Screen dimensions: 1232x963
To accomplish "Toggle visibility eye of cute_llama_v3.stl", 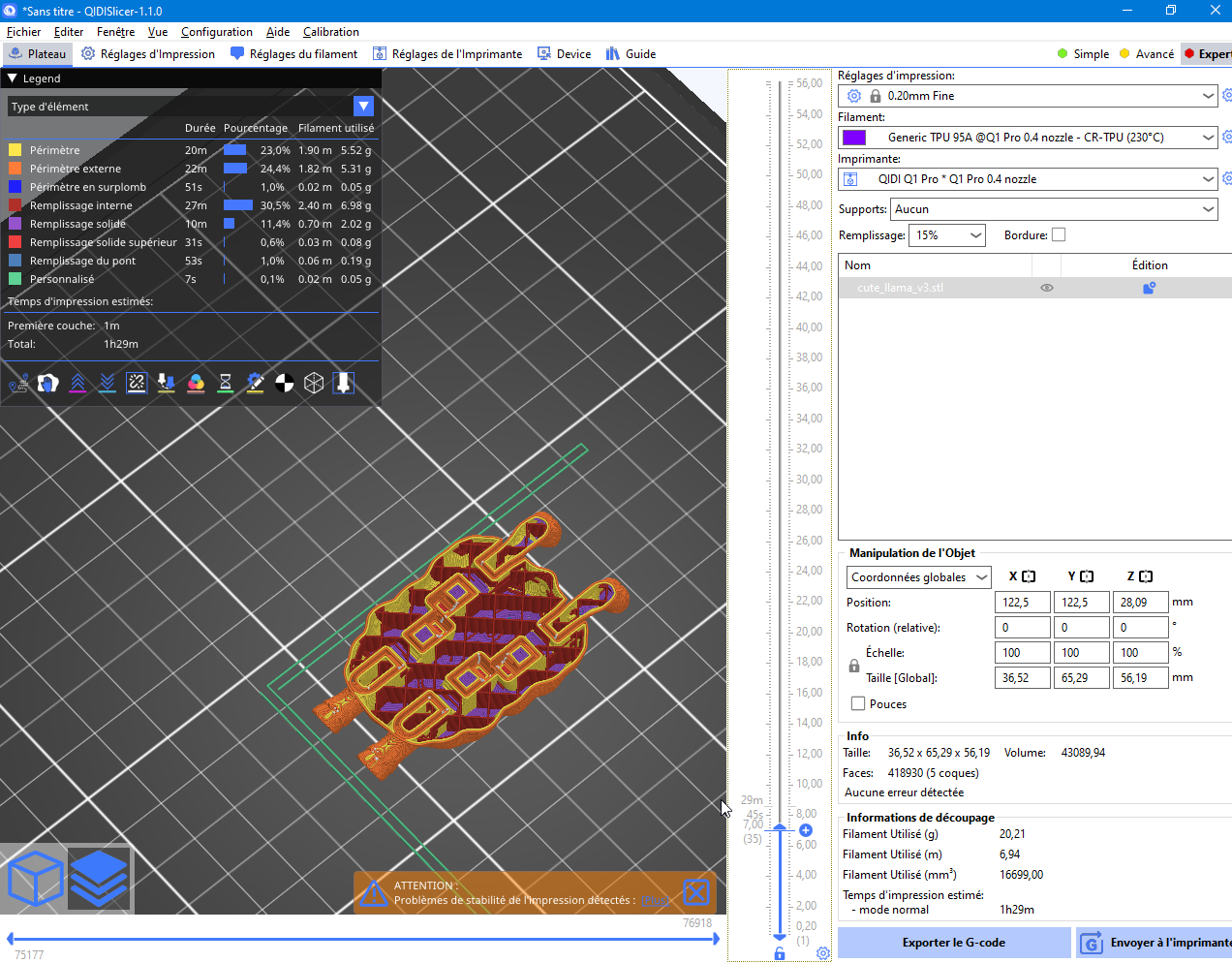I will point(1047,288).
